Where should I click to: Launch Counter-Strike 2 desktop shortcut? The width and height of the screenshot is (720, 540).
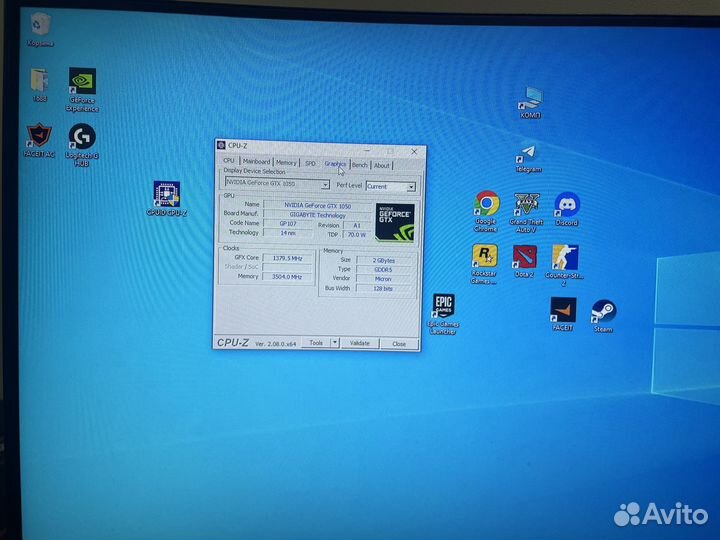point(564,265)
